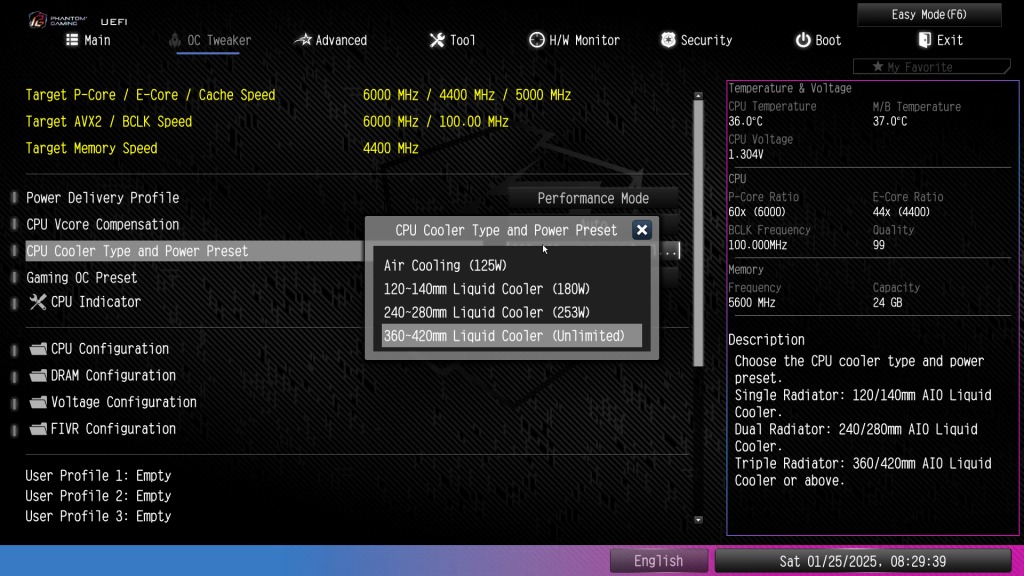
Task: Click the OC Tweaker flame icon
Action: coord(174,40)
